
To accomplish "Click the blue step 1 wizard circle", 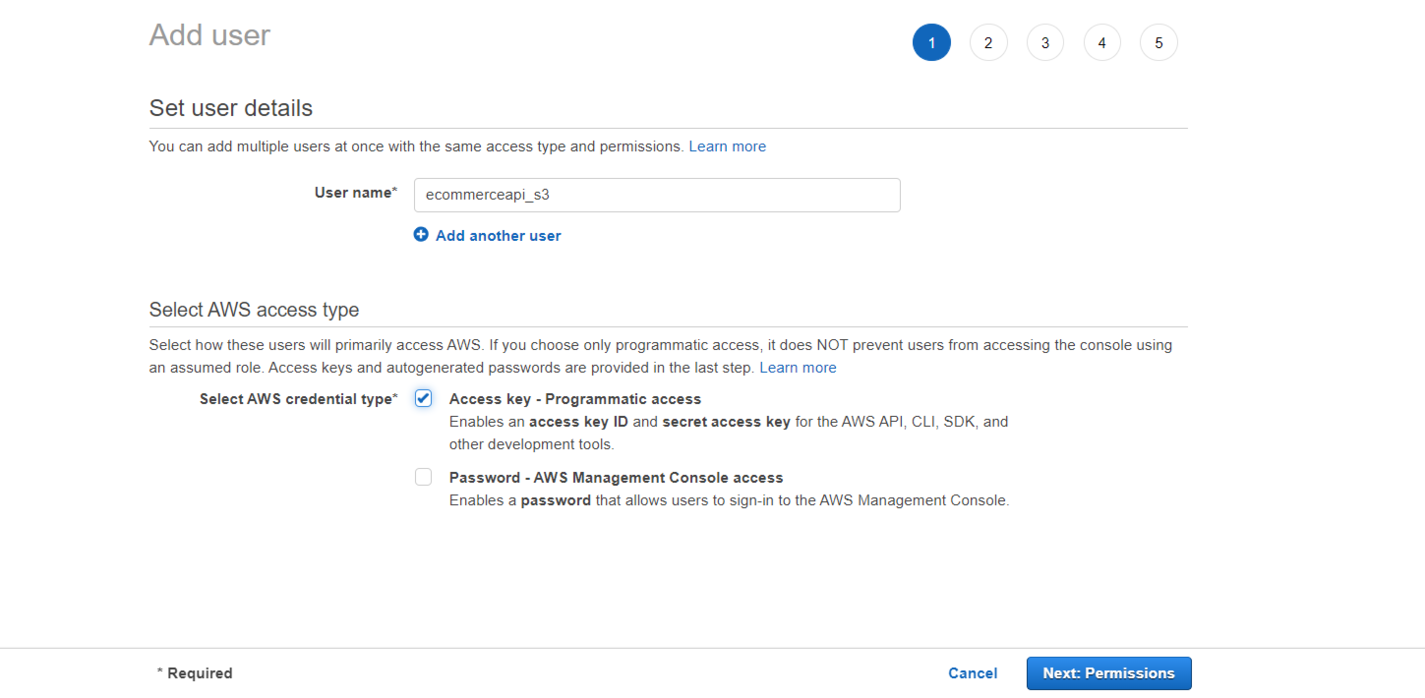I will pyautogui.click(x=931, y=42).
